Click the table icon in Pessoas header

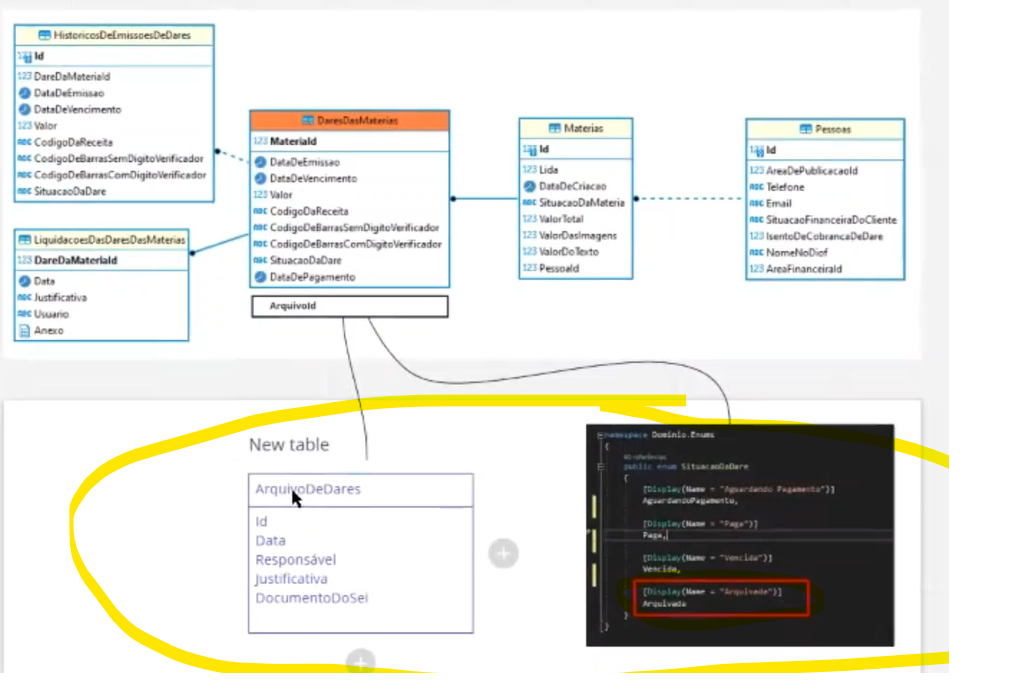pyautogui.click(x=805, y=129)
